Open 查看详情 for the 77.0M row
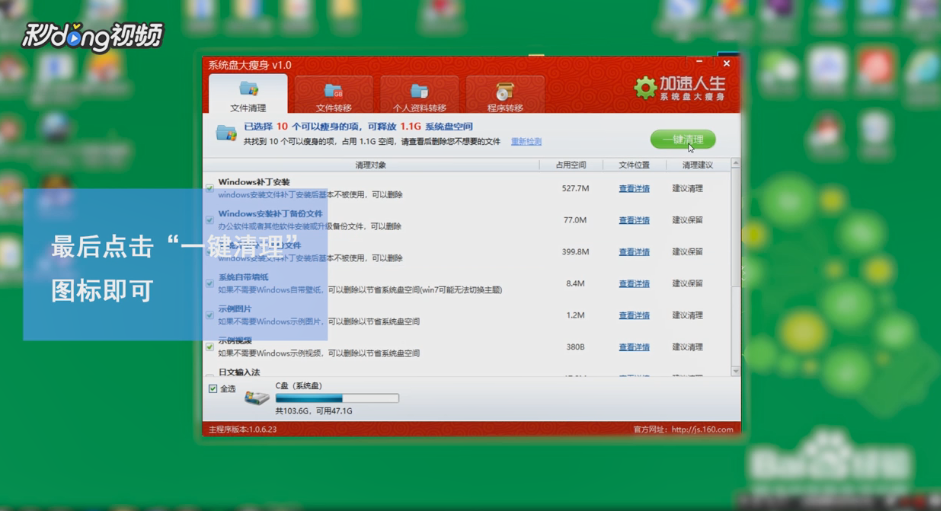This screenshot has width=941, height=511. (634, 220)
